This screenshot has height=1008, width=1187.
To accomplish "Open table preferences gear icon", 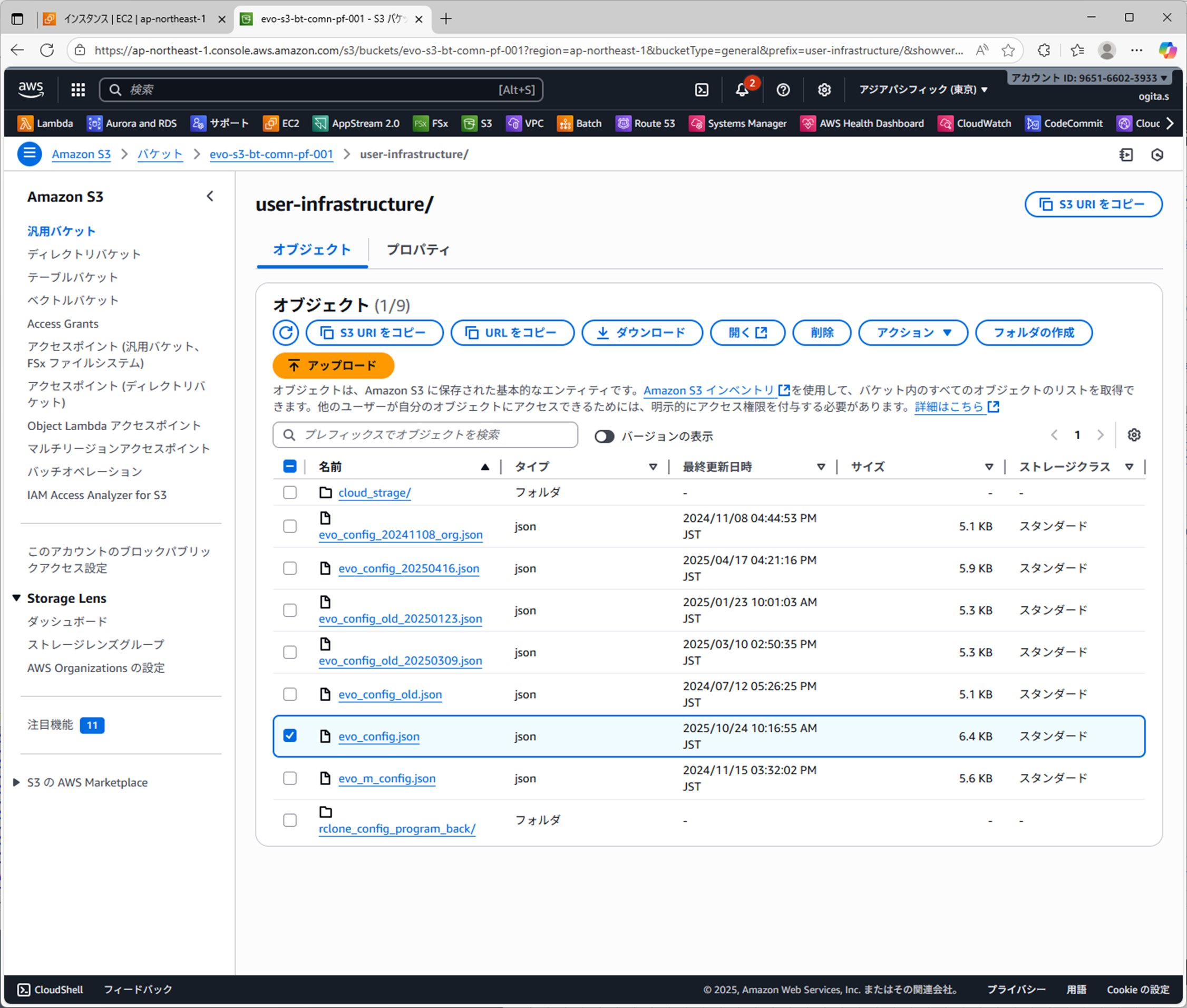I will click(1134, 435).
